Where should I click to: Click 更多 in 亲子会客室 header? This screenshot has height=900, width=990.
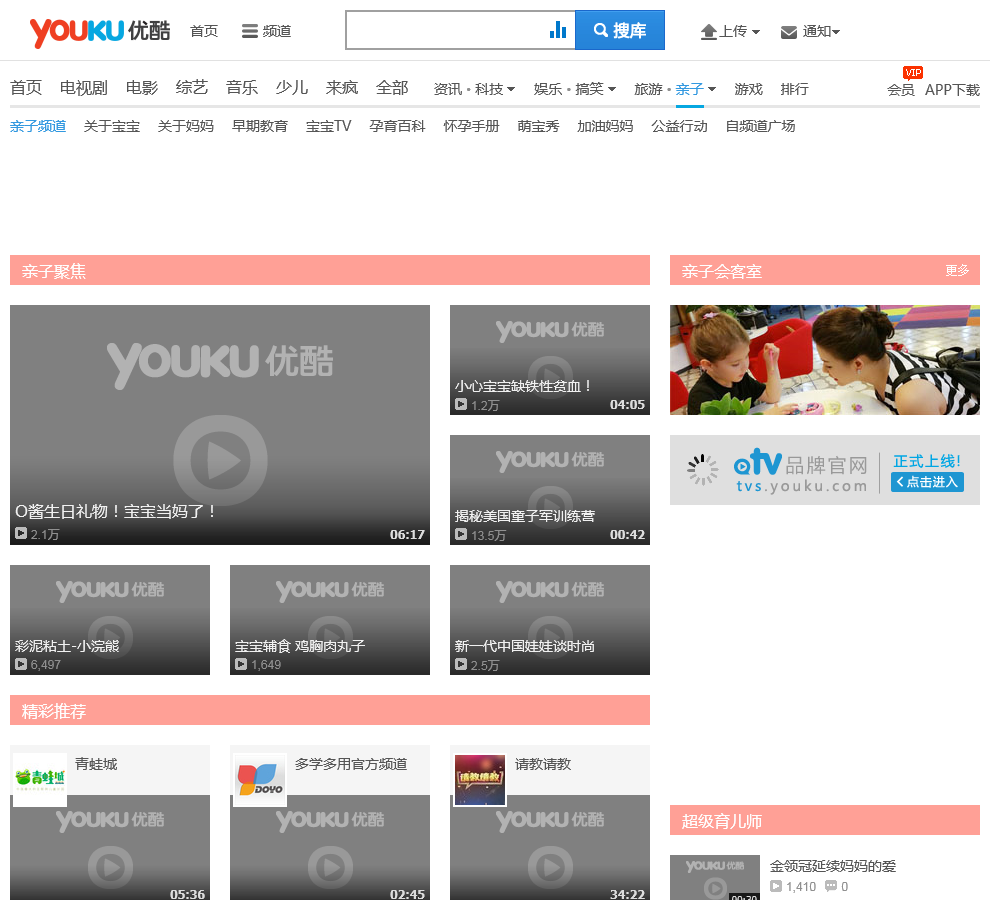(957, 270)
